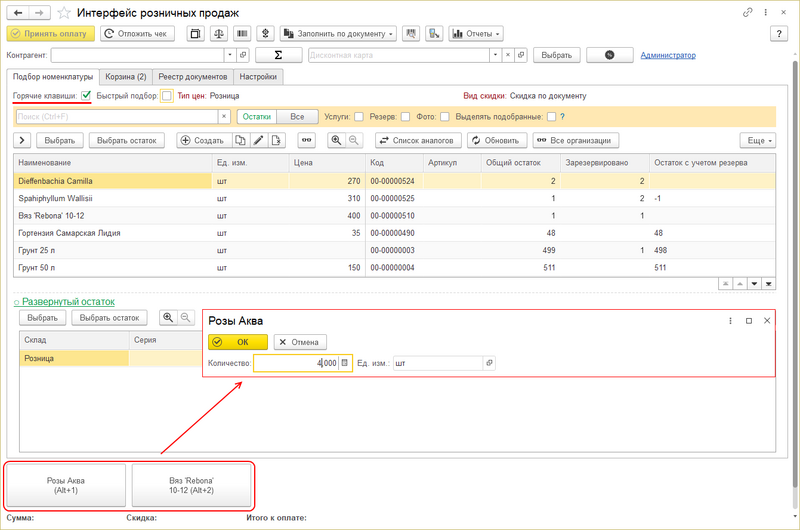The image size is (800, 530).
Task: Click the favorites star icon in title bar
Action: [x=65, y=12]
